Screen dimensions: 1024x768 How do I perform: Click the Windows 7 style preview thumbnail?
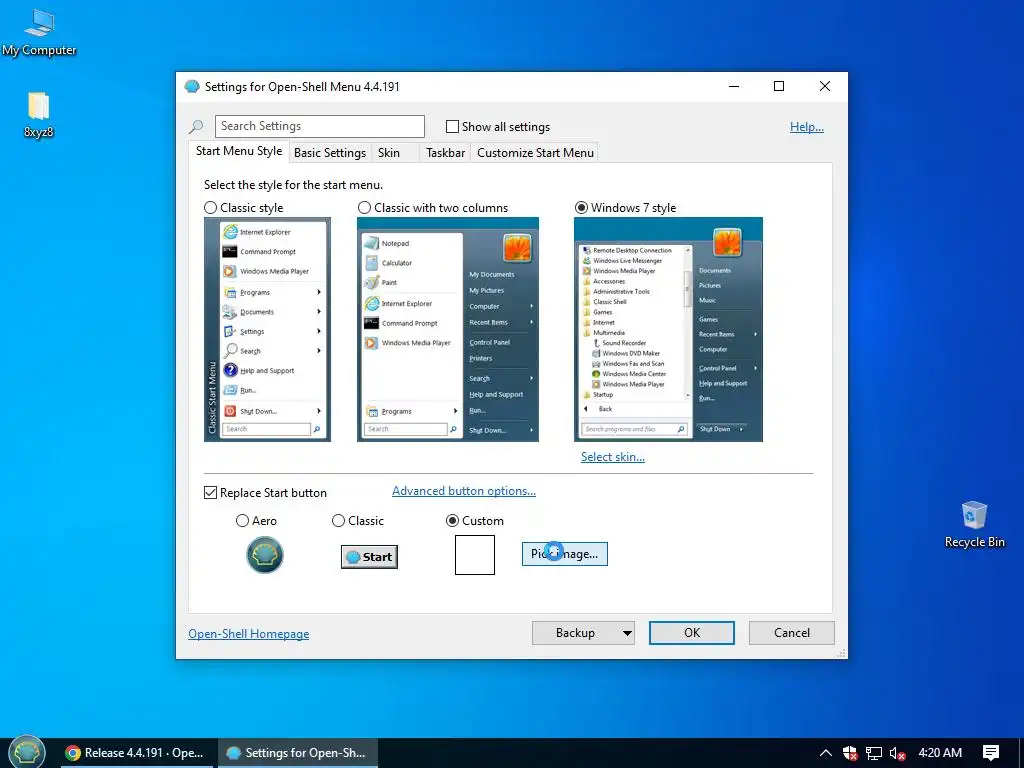coord(668,329)
